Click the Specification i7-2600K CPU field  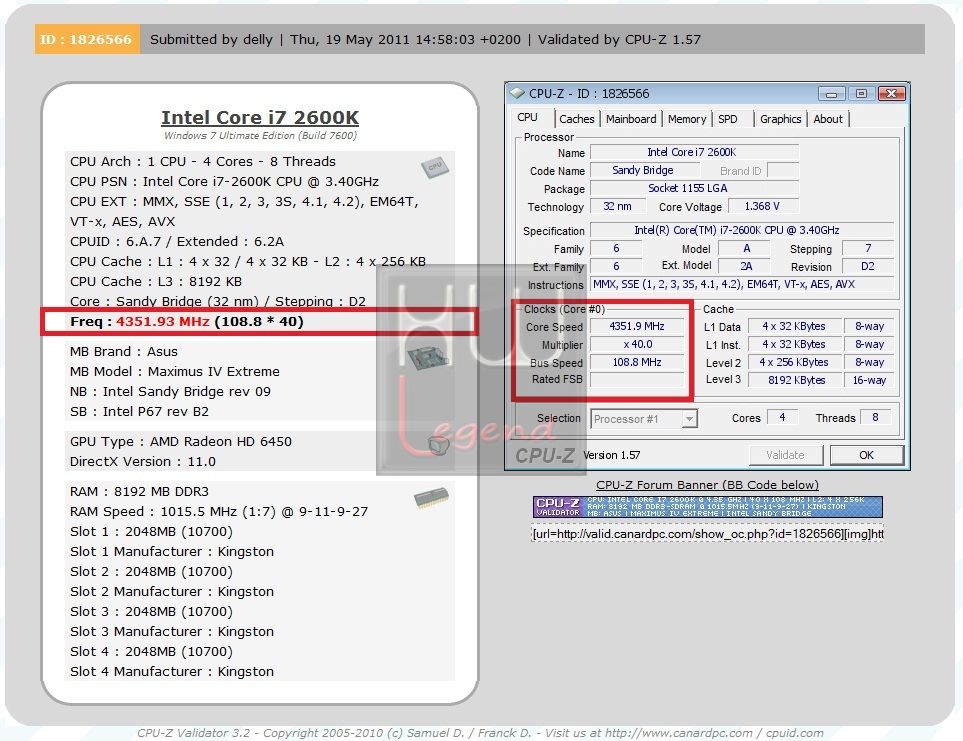click(x=742, y=230)
